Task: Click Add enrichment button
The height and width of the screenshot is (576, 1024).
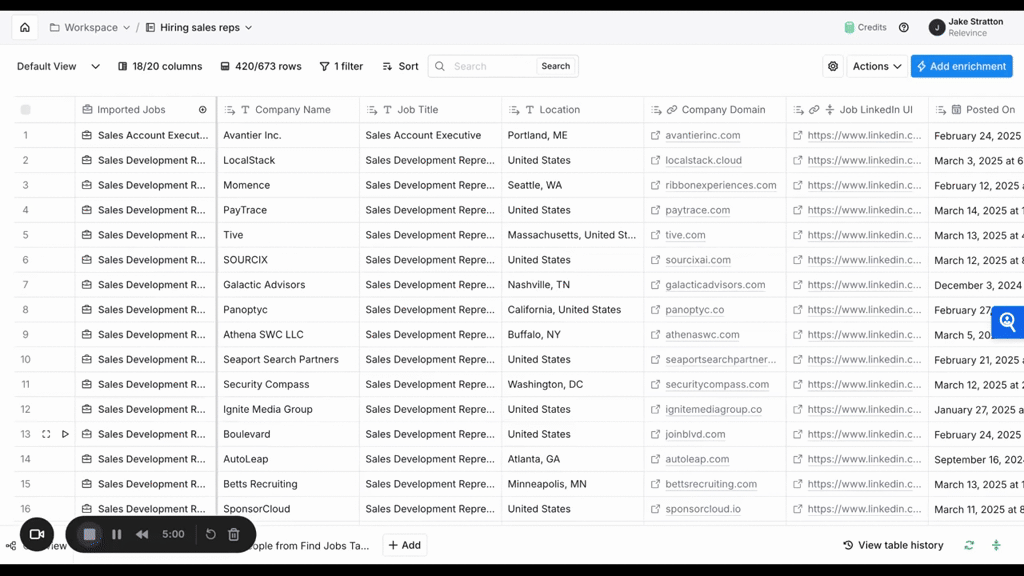Action: click(961, 66)
